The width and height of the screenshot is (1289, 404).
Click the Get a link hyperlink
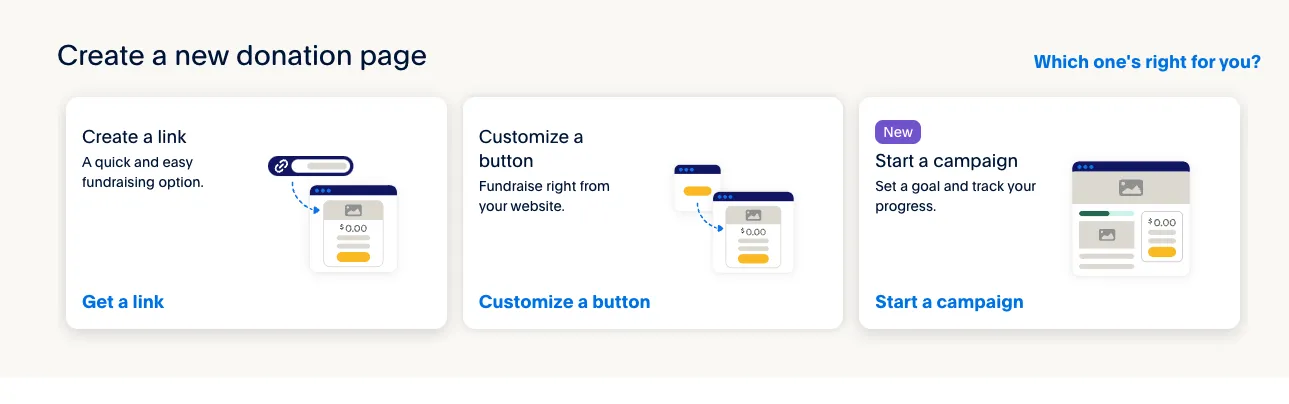click(x=123, y=301)
